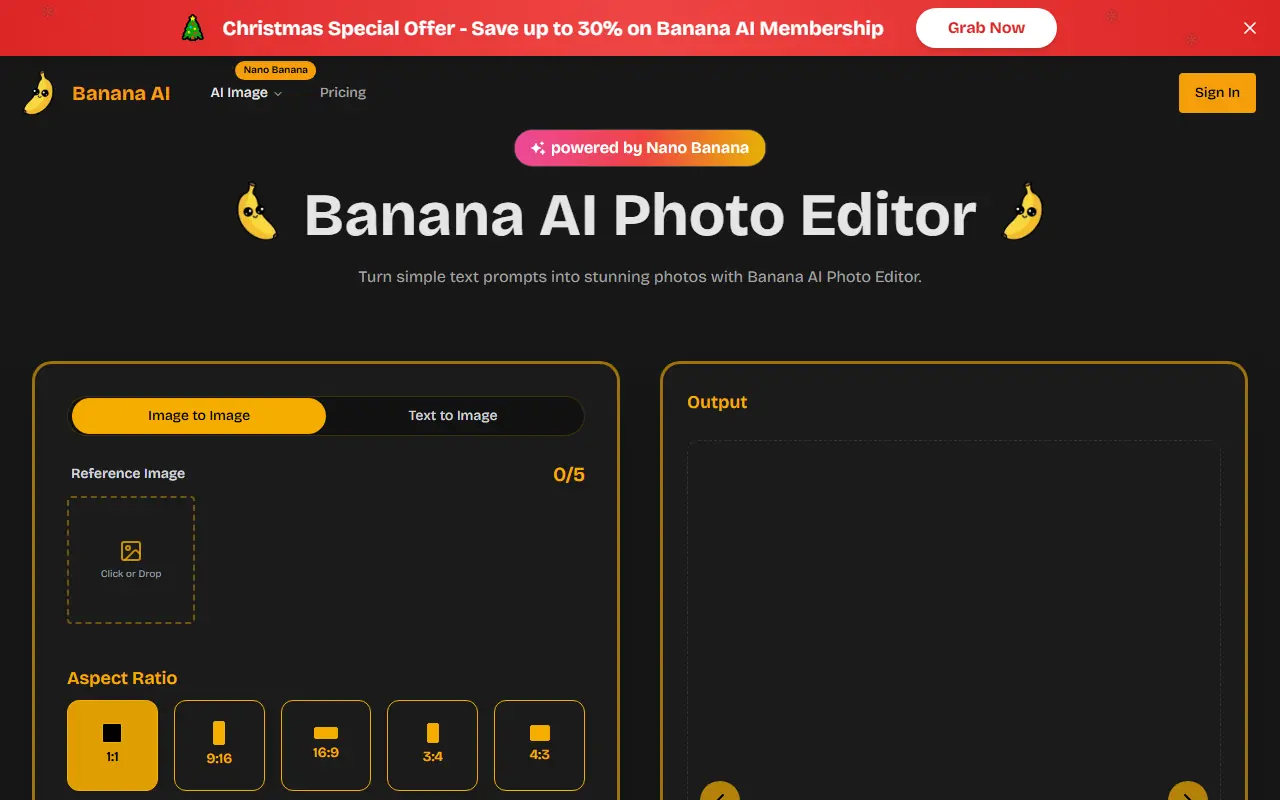Viewport: 1280px width, 800px height.
Task: Switch aspect ratio back to square 1:1
Action: [112, 745]
